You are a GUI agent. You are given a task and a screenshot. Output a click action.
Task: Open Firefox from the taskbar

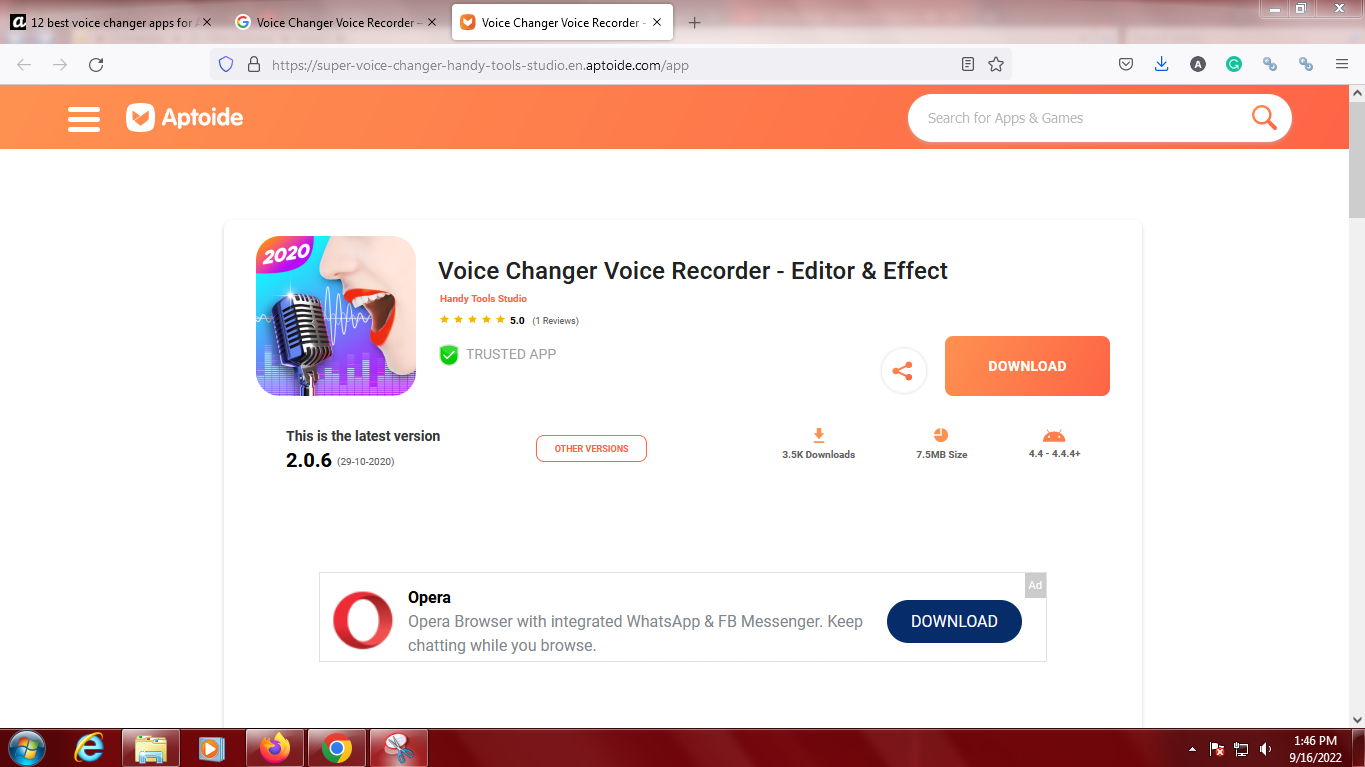click(x=274, y=748)
